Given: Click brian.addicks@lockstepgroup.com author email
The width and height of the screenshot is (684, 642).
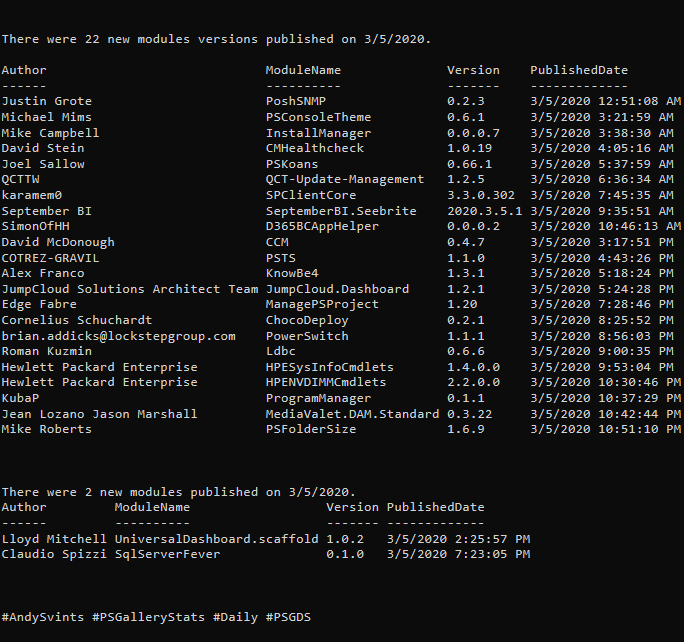Looking at the screenshot, I should (118, 336).
